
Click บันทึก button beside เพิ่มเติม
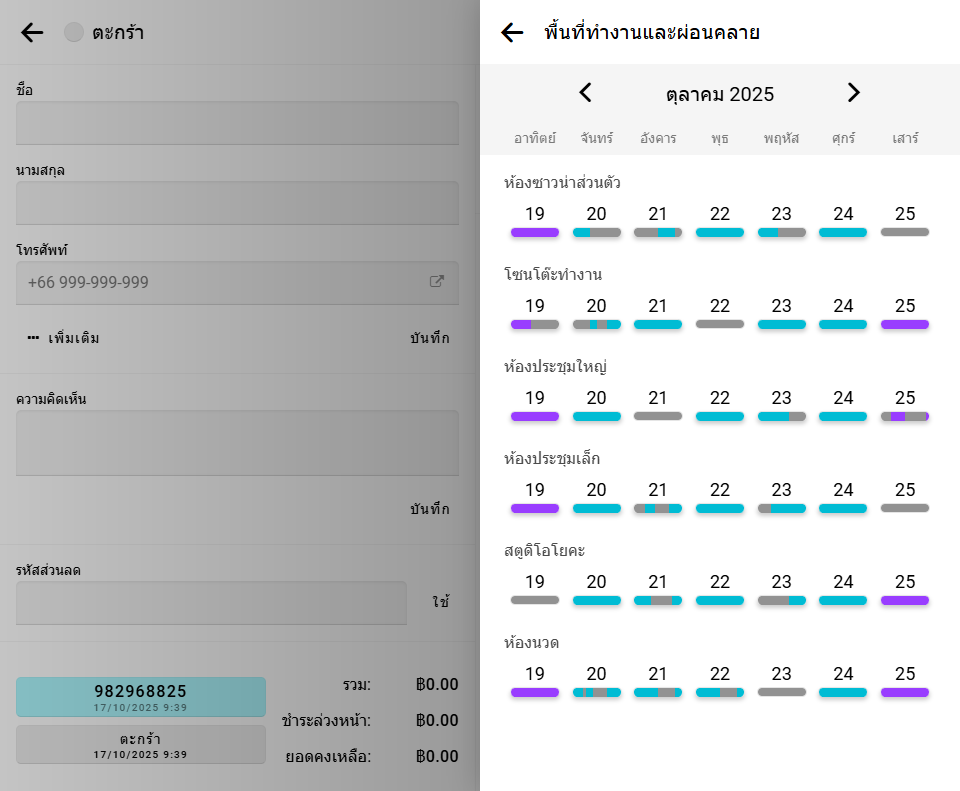click(429, 338)
